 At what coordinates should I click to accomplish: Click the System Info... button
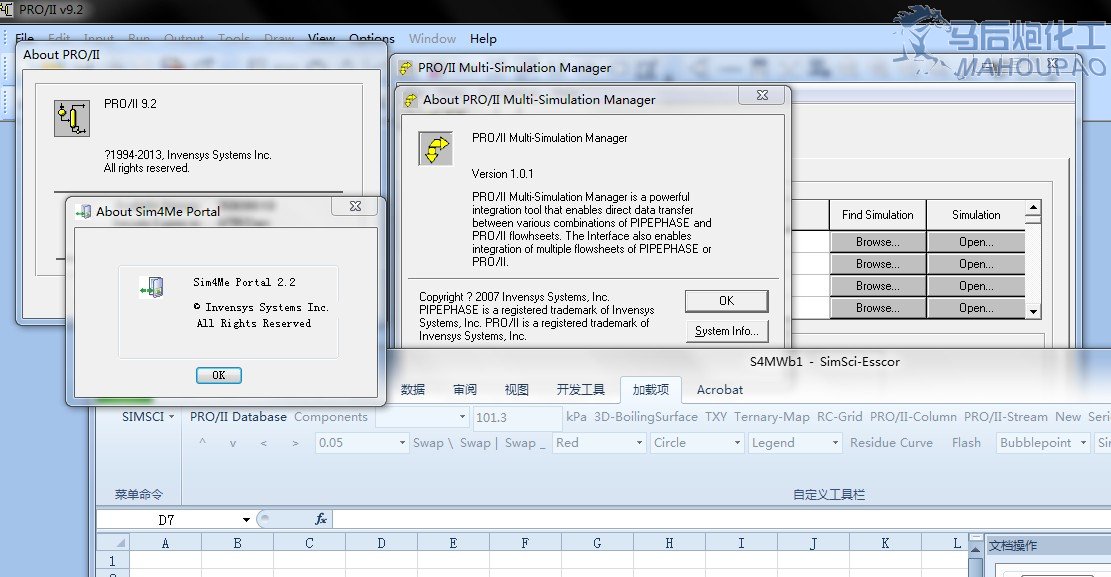point(726,331)
